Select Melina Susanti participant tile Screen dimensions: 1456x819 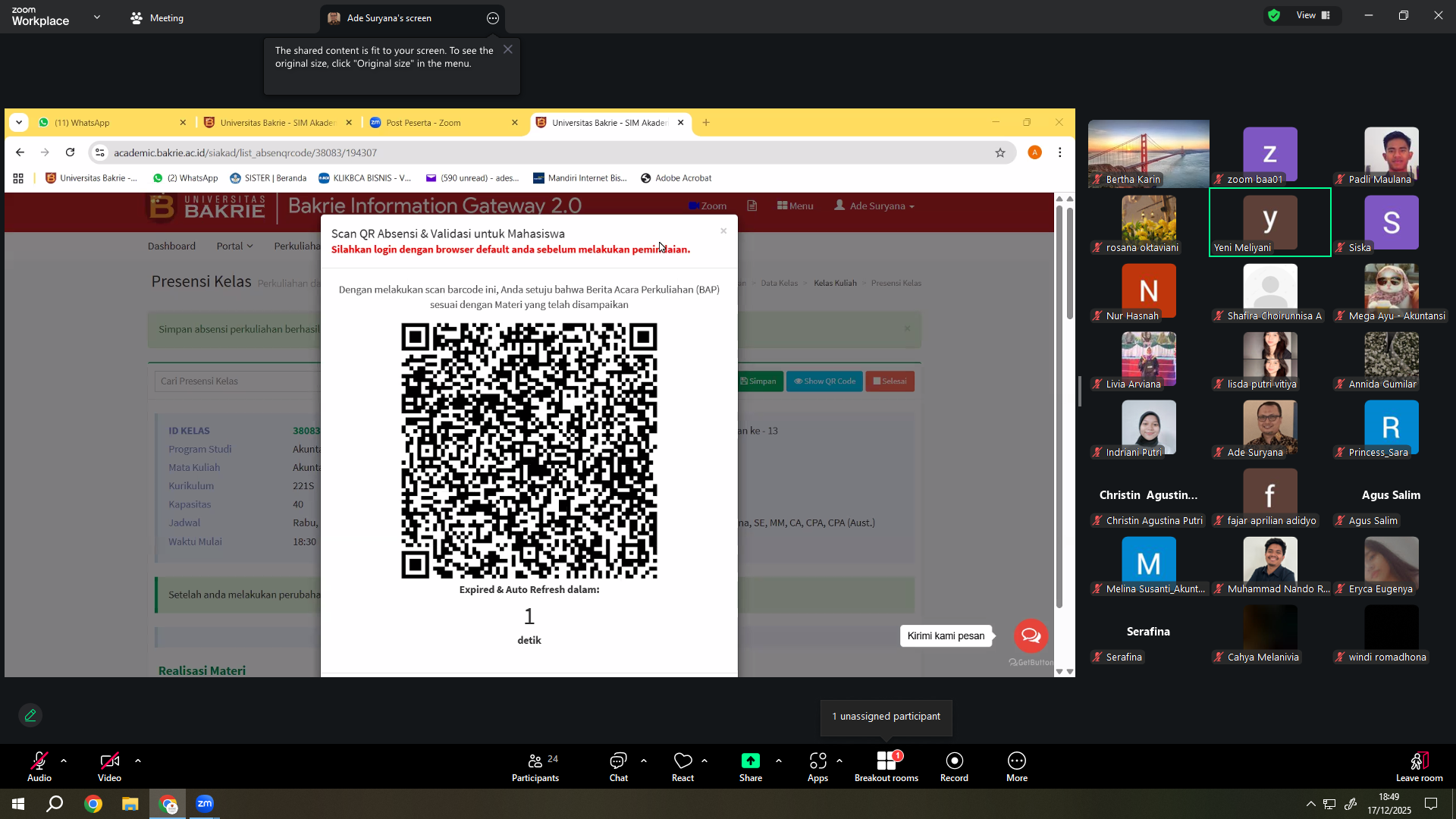[x=1149, y=563]
